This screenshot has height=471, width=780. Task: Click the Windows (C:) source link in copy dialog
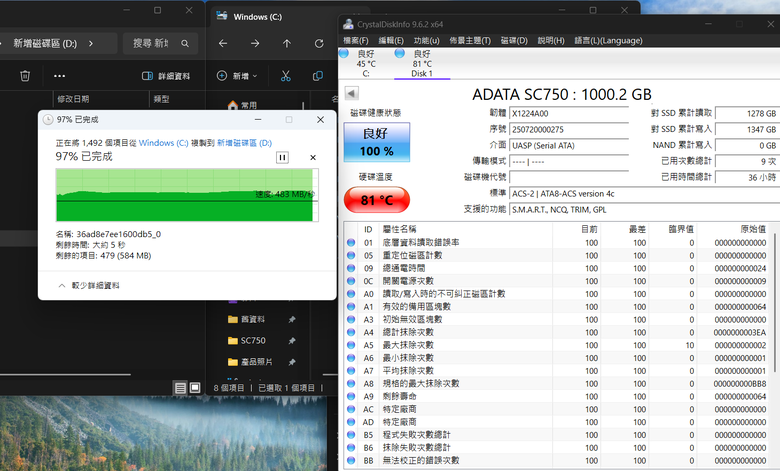coord(163,143)
